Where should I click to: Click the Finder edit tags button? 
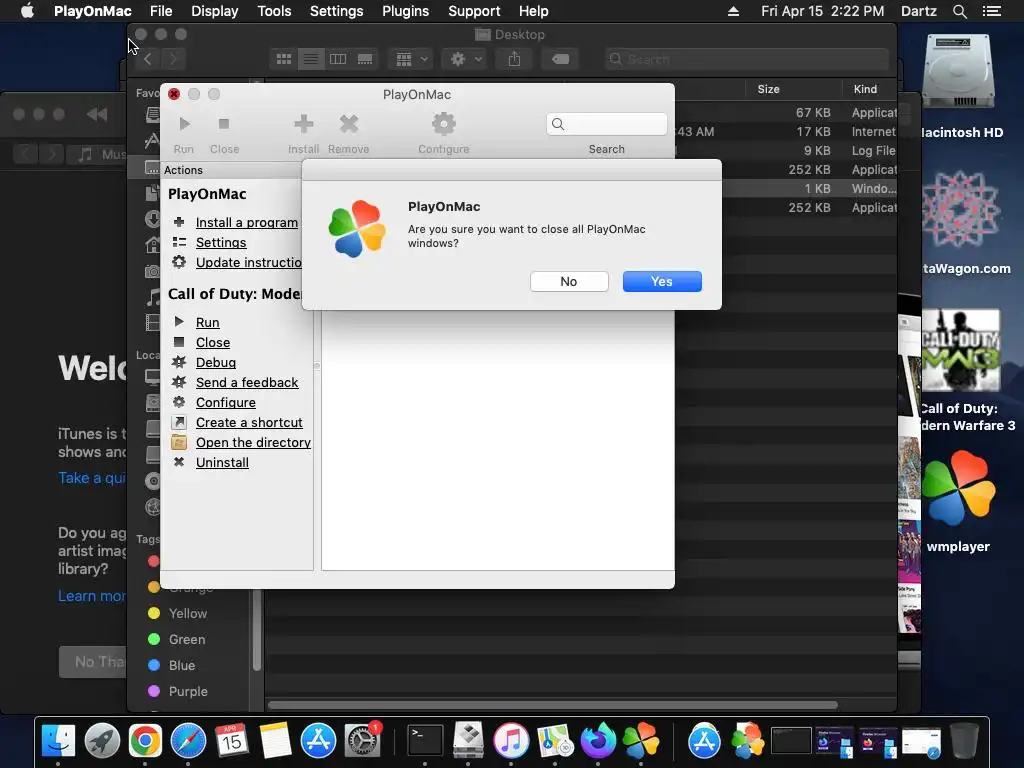[x=560, y=59]
